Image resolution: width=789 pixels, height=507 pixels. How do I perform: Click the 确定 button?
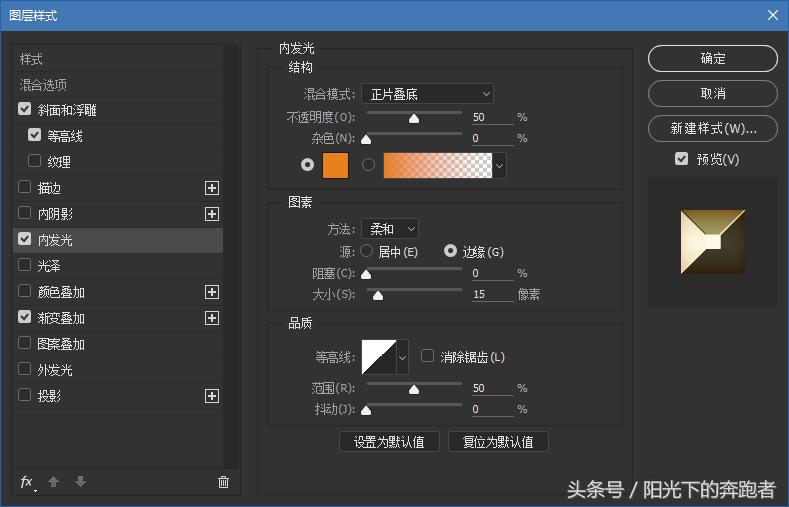pos(712,59)
